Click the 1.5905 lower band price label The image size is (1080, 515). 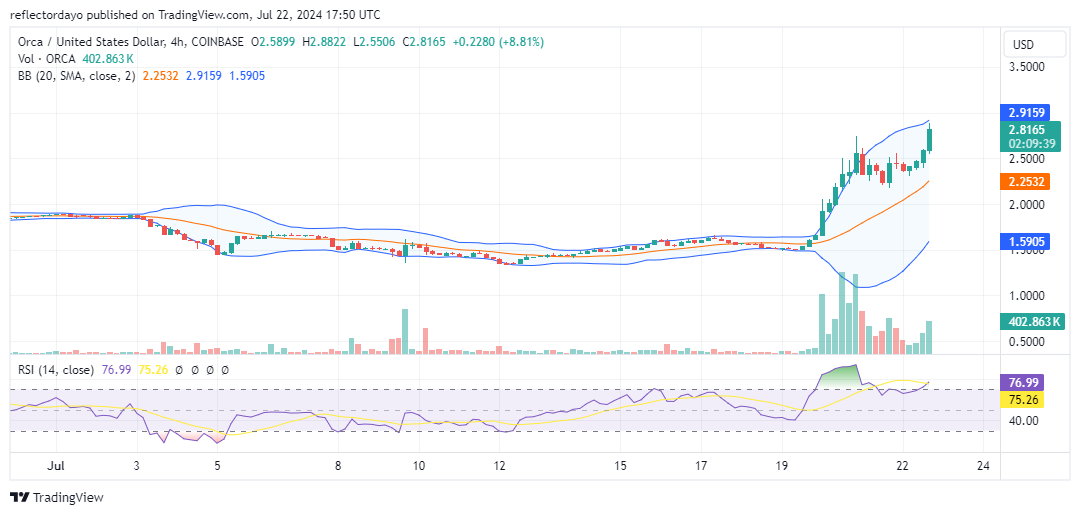[1027, 242]
